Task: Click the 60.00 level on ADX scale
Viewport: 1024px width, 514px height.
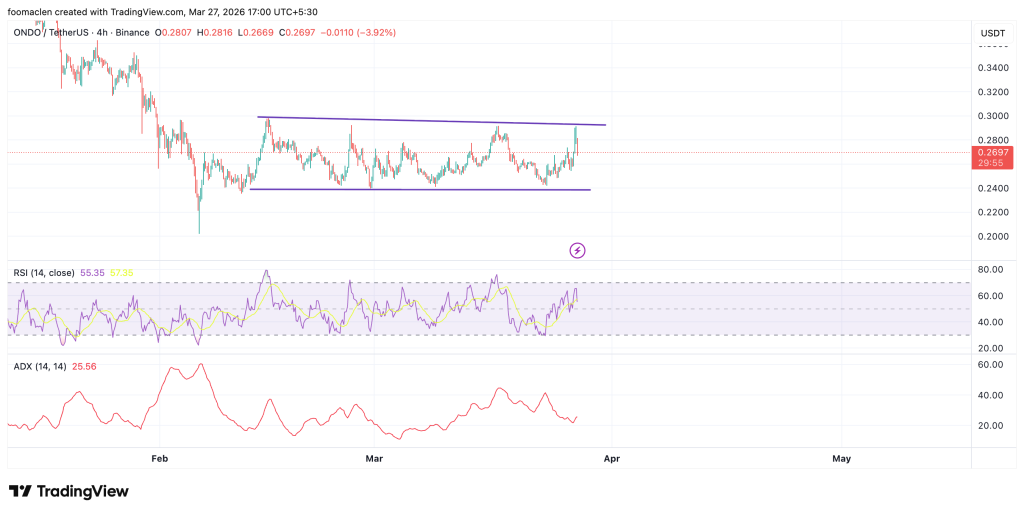Action: coord(990,366)
